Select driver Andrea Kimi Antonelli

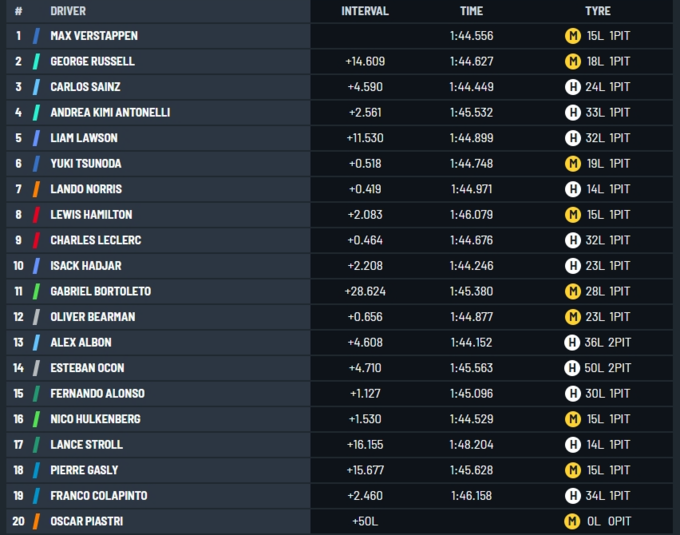click(x=110, y=112)
